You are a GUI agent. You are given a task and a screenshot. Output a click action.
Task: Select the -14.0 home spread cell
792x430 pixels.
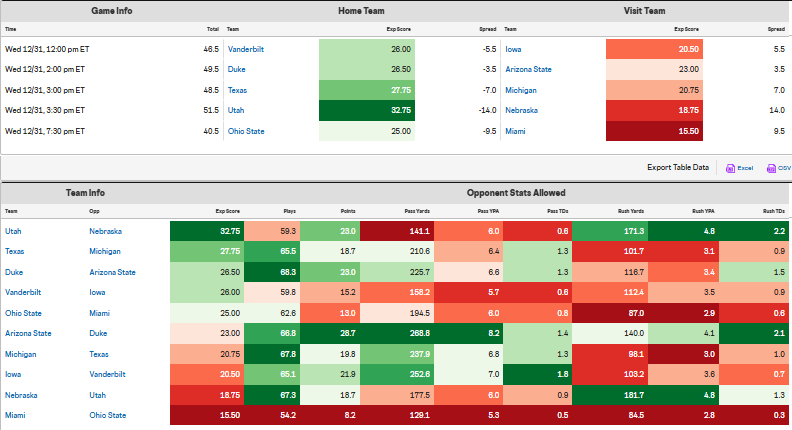click(x=487, y=110)
